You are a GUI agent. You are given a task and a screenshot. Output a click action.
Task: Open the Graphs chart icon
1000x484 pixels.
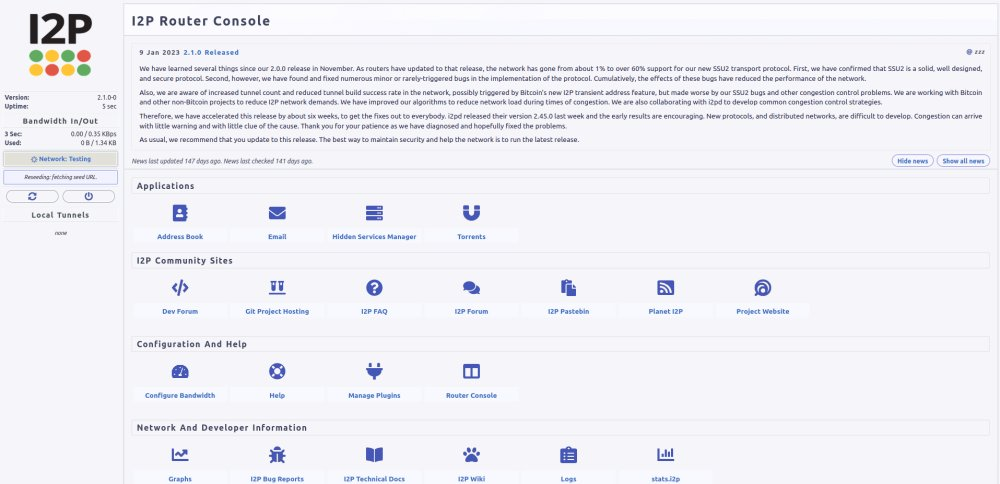pyautogui.click(x=180, y=455)
